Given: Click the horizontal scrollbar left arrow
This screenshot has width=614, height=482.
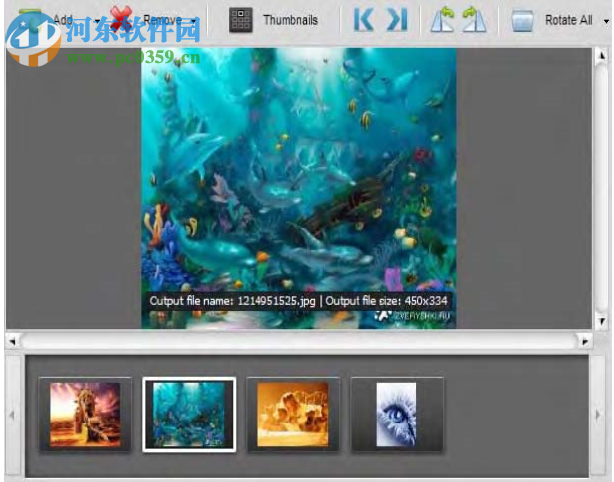Looking at the screenshot, I should pos(12,341).
